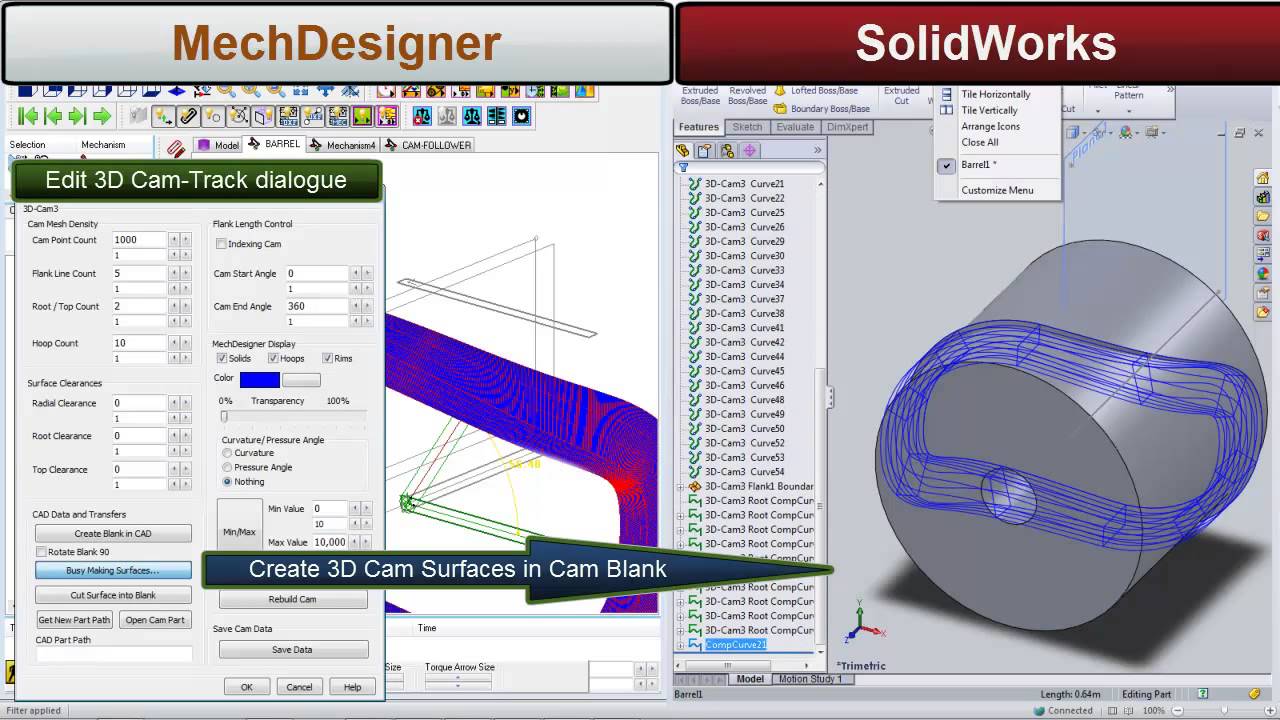
Task: Click the blue cam Color swatch
Action: 259,379
